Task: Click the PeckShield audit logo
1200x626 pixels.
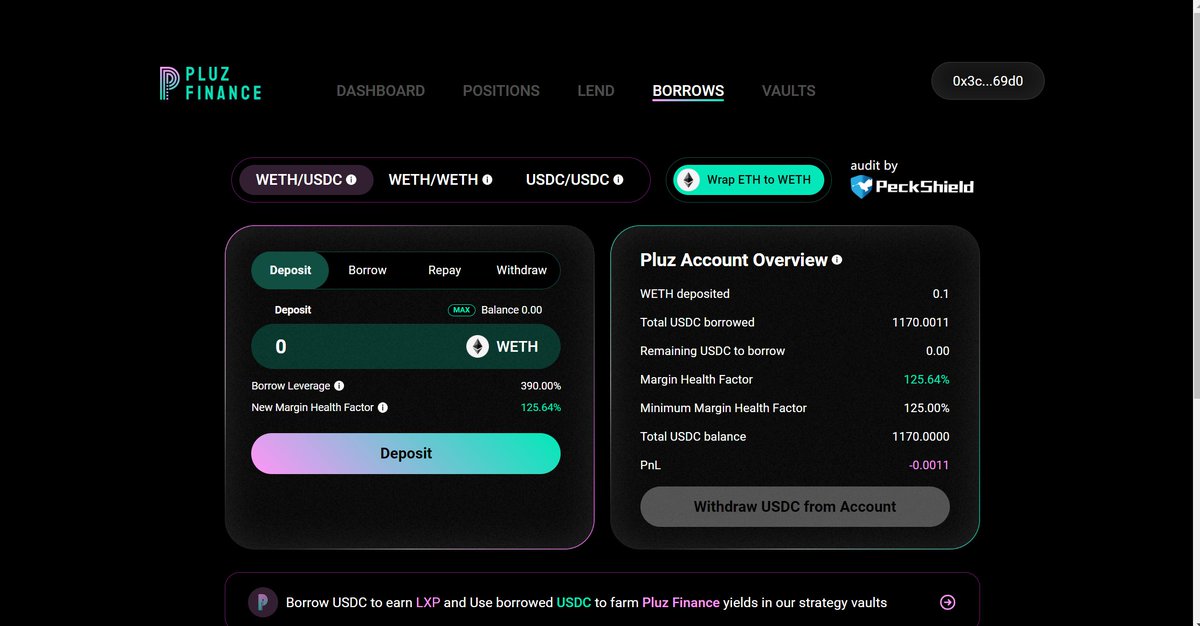Action: click(912, 186)
